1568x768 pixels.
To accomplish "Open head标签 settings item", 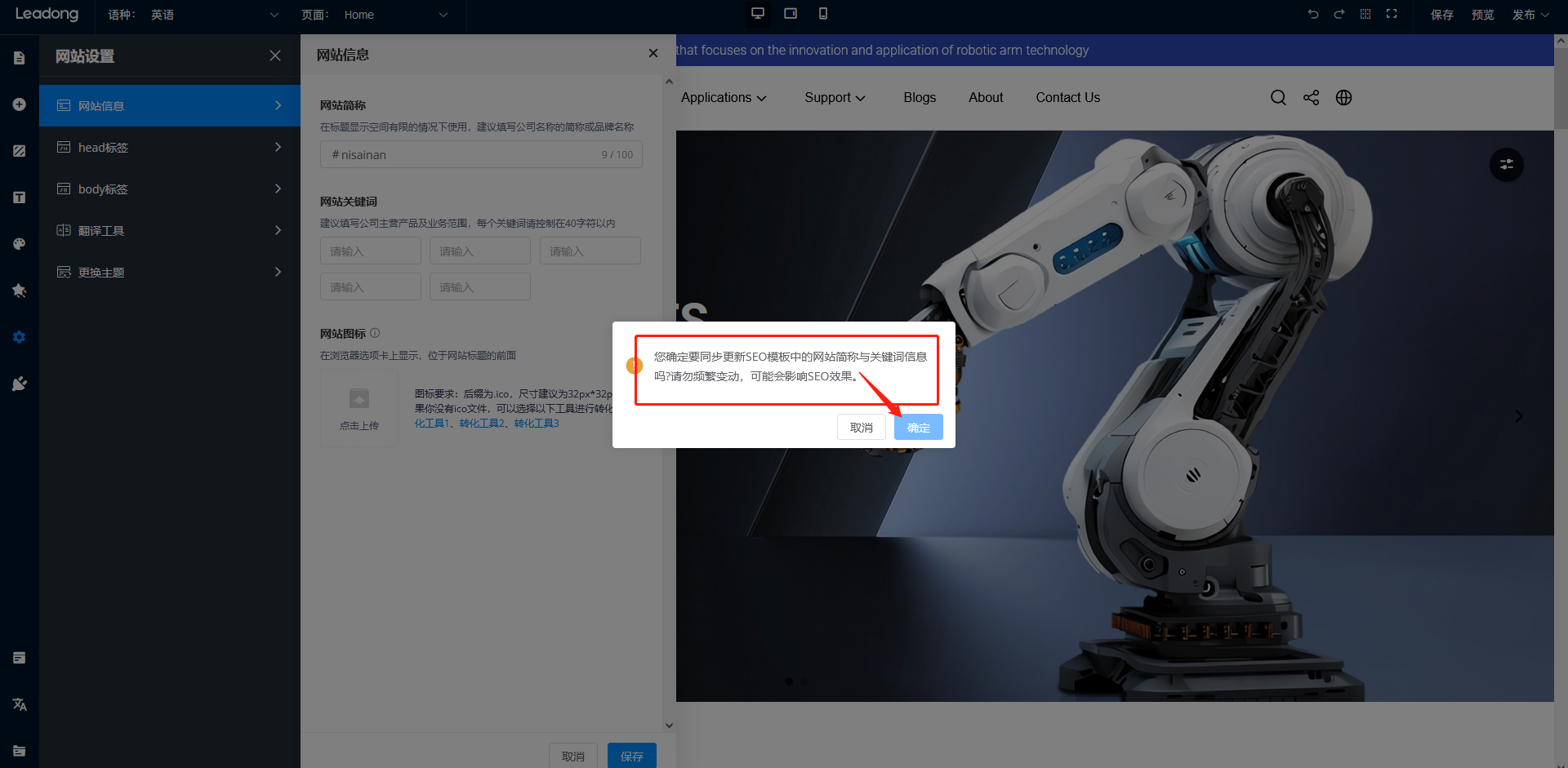I will 170,148.
